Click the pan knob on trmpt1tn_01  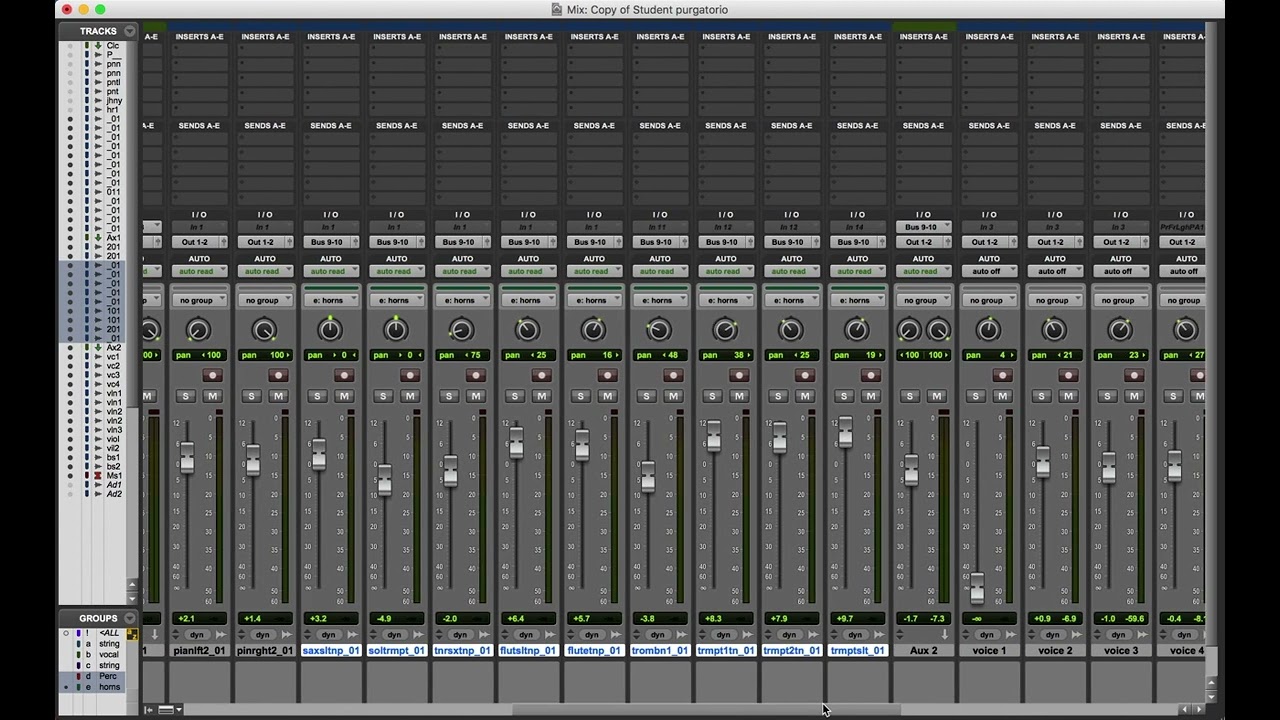(x=725, y=329)
